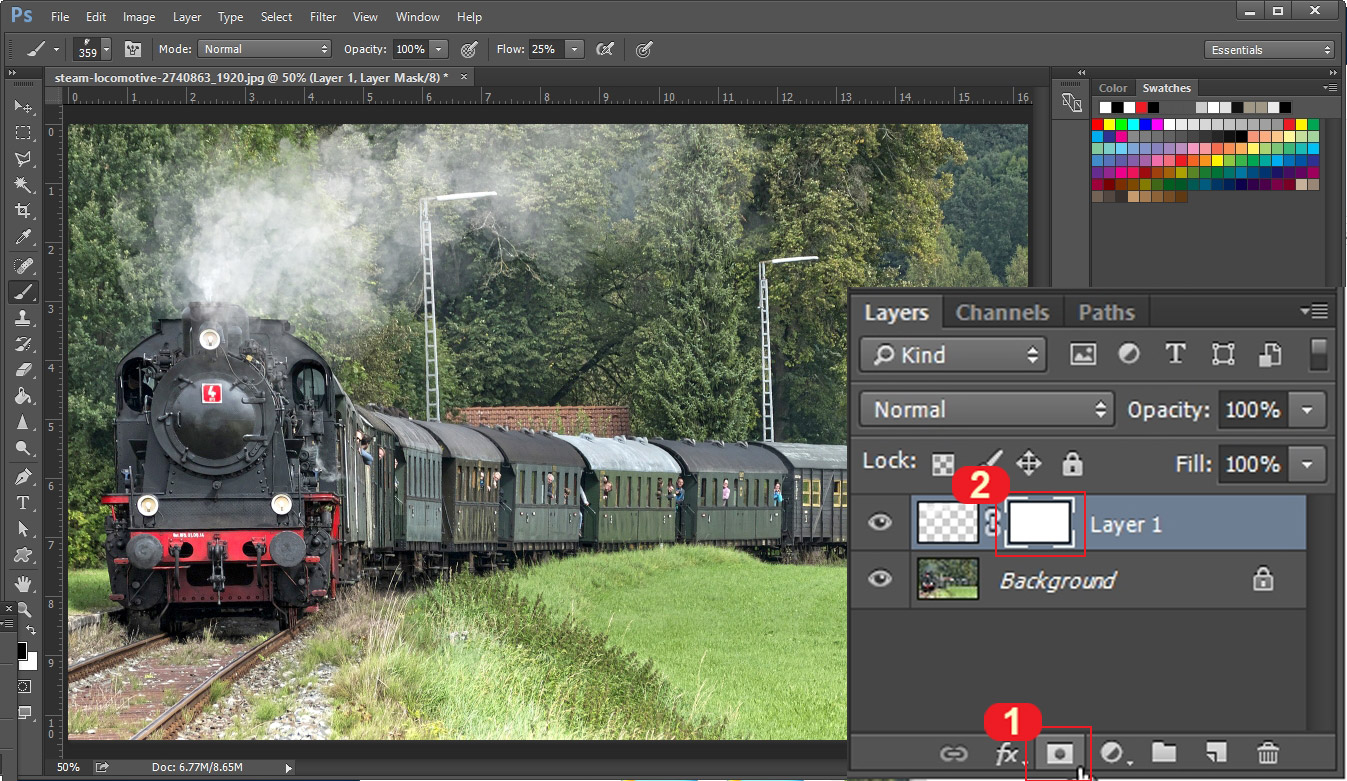1347x781 pixels.
Task: Select the Brush tool in toolbox
Action: click(x=23, y=292)
